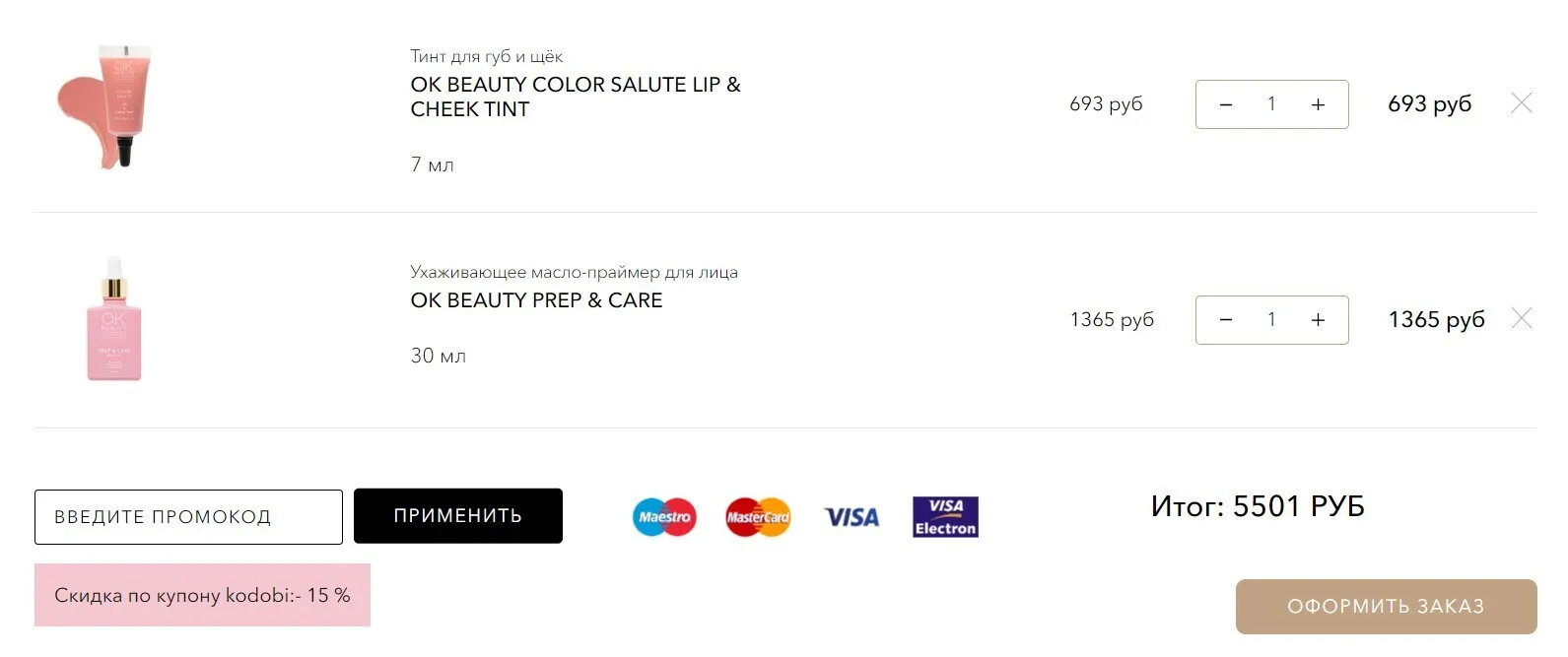Remove OK Beauty Prep & Care item
1568x657 pixels.
(1521, 318)
